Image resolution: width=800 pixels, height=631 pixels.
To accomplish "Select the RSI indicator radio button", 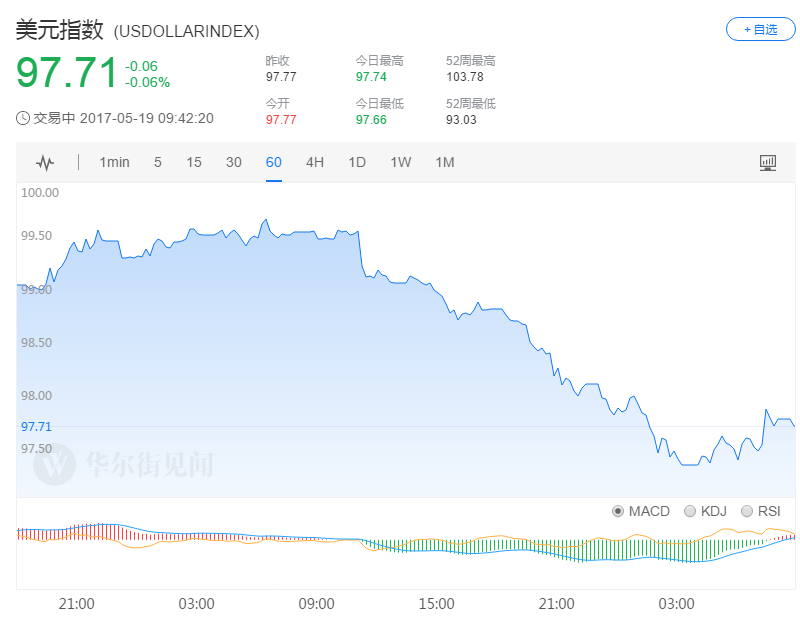I will 746,511.
